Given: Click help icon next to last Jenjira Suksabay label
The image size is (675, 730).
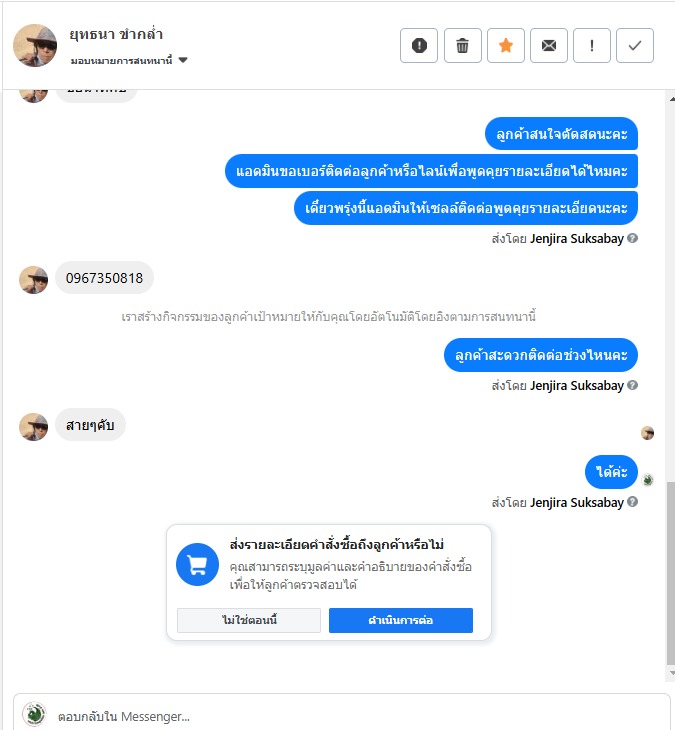Looking at the screenshot, I should point(632,502).
